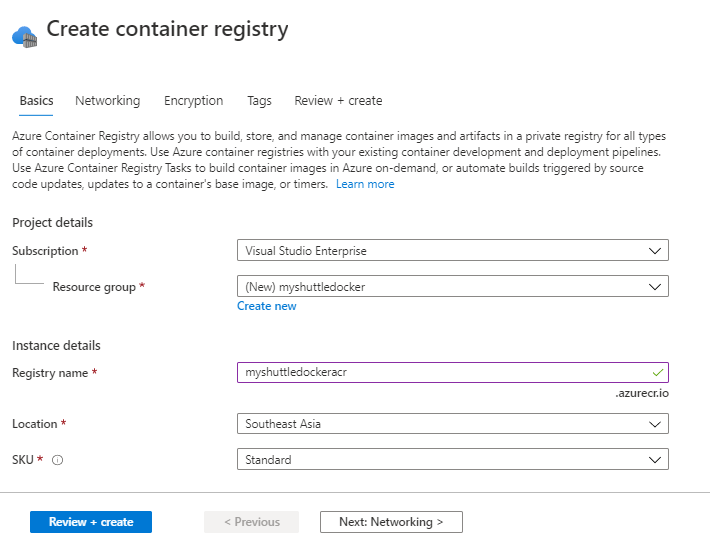Click the SKU info icon
This screenshot has width=710, height=549.
(x=58, y=460)
